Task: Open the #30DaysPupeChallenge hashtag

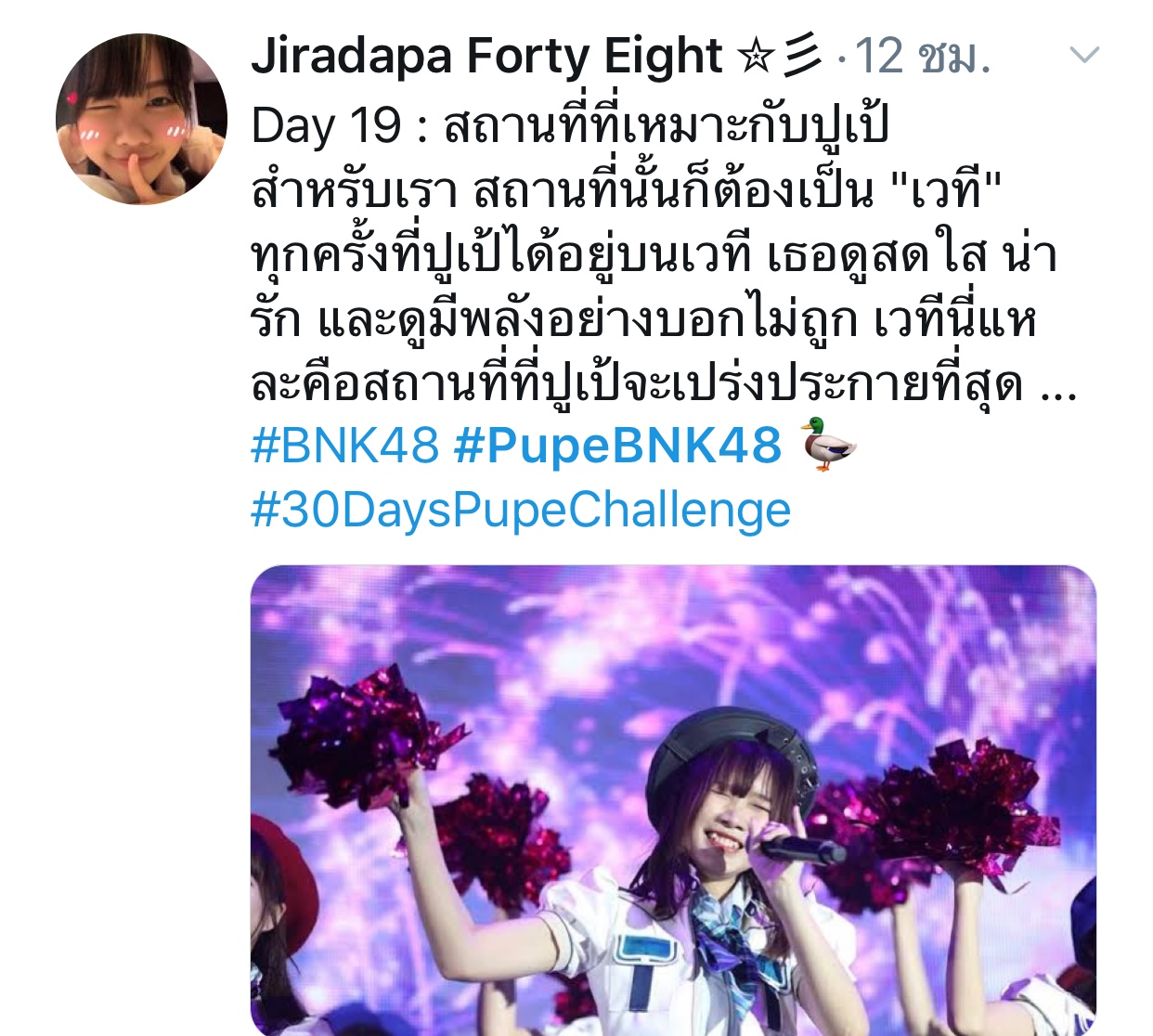Action: click(521, 511)
